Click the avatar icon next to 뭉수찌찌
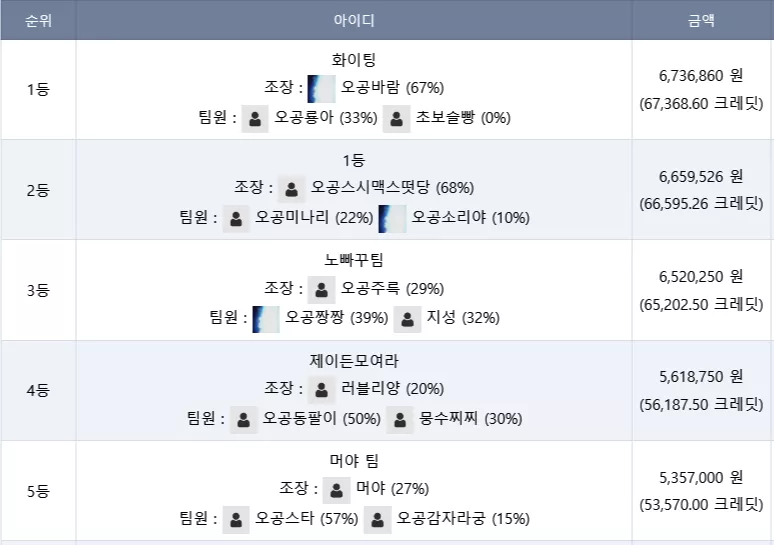 point(400,420)
